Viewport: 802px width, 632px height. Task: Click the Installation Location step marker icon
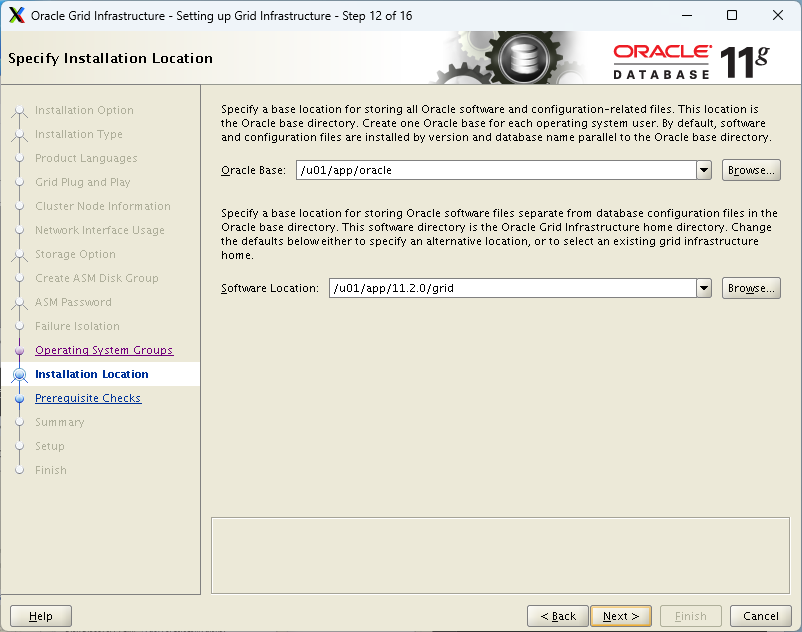tap(19, 375)
